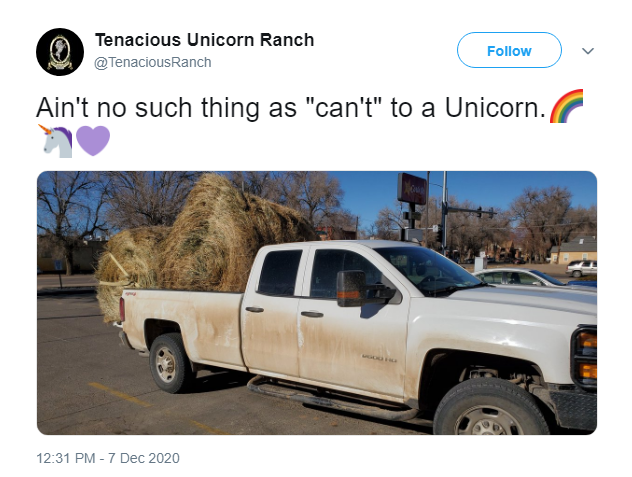
Task: Click the traffic light pole in photo
Action: click(444, 212)
